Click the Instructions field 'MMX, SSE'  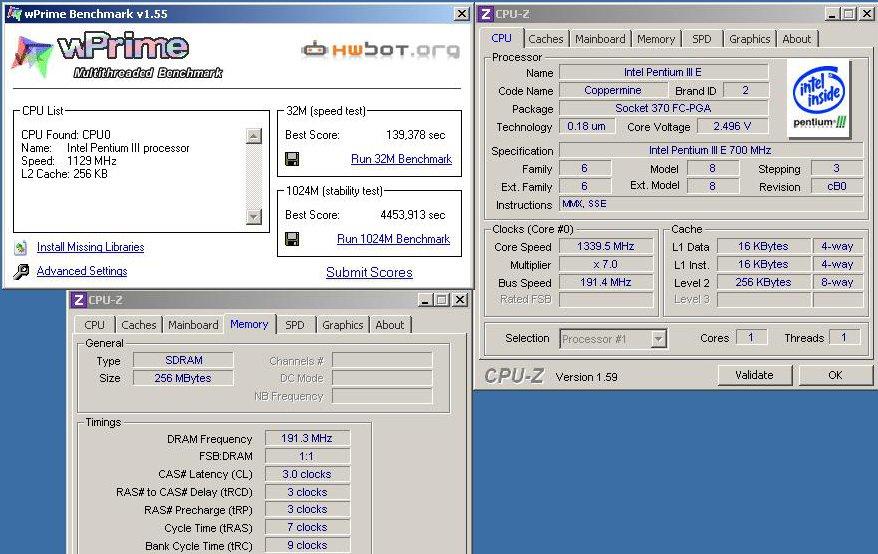click(711, 204)
